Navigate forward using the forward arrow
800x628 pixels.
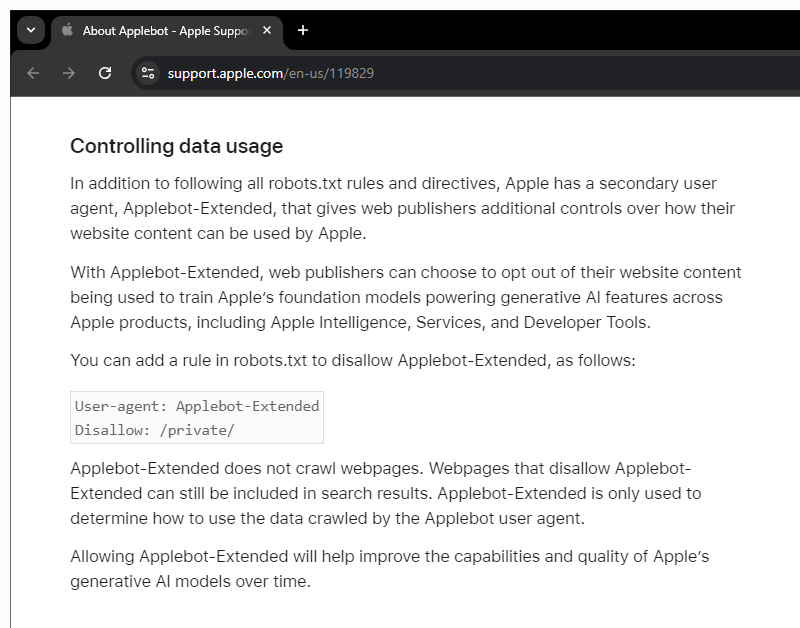pyautogui.click(x=68, y=73)
